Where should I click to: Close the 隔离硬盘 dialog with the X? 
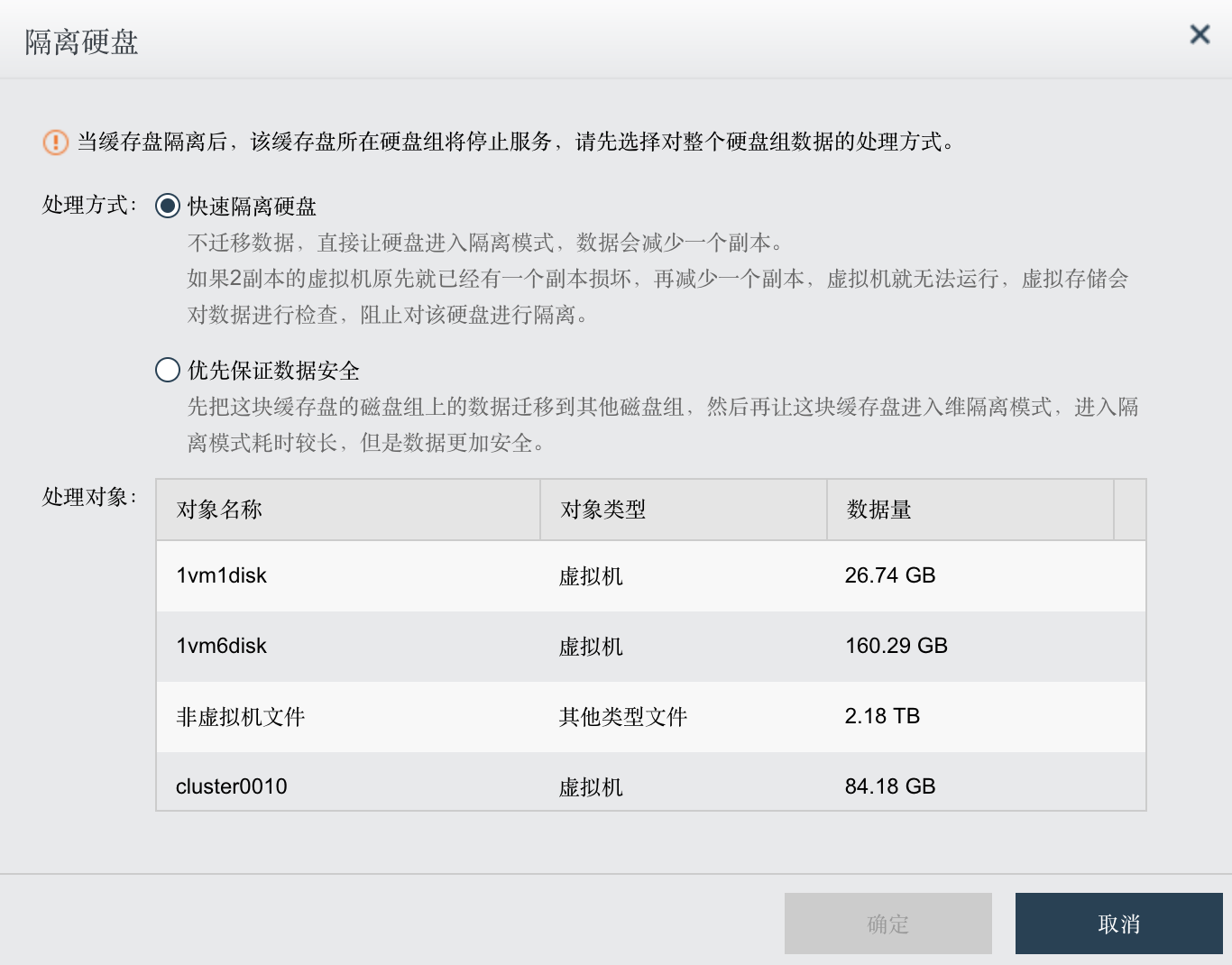click(1200, 34)
